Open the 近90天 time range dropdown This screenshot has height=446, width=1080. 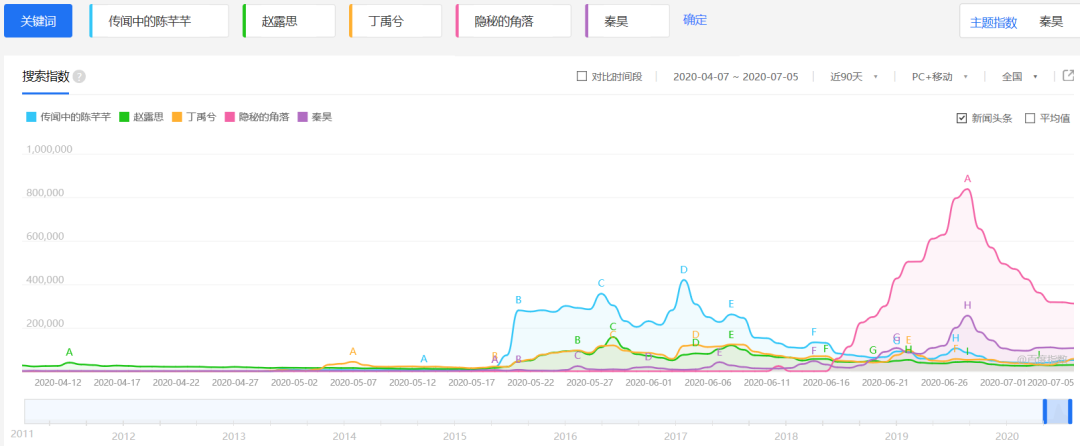click(853, 77)
